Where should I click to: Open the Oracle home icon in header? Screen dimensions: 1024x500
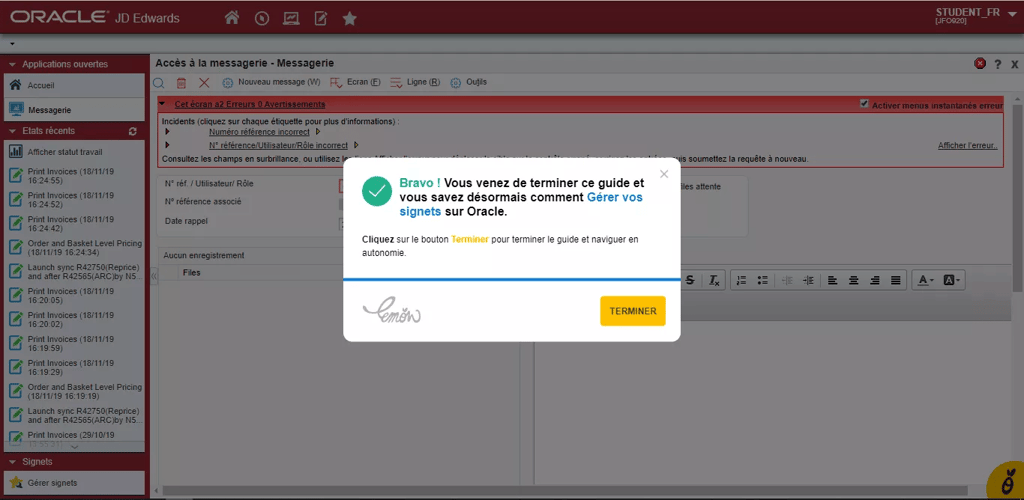click(232, 18)
